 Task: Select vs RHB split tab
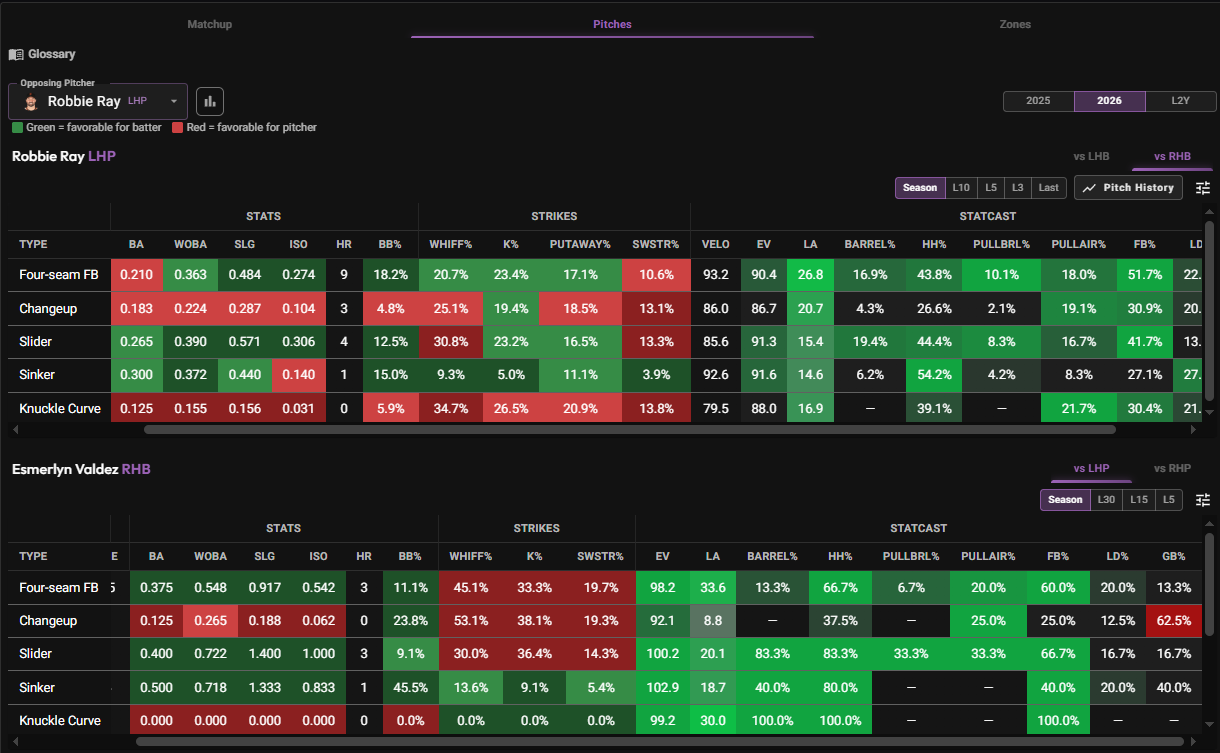click(x=1172, y=156)
